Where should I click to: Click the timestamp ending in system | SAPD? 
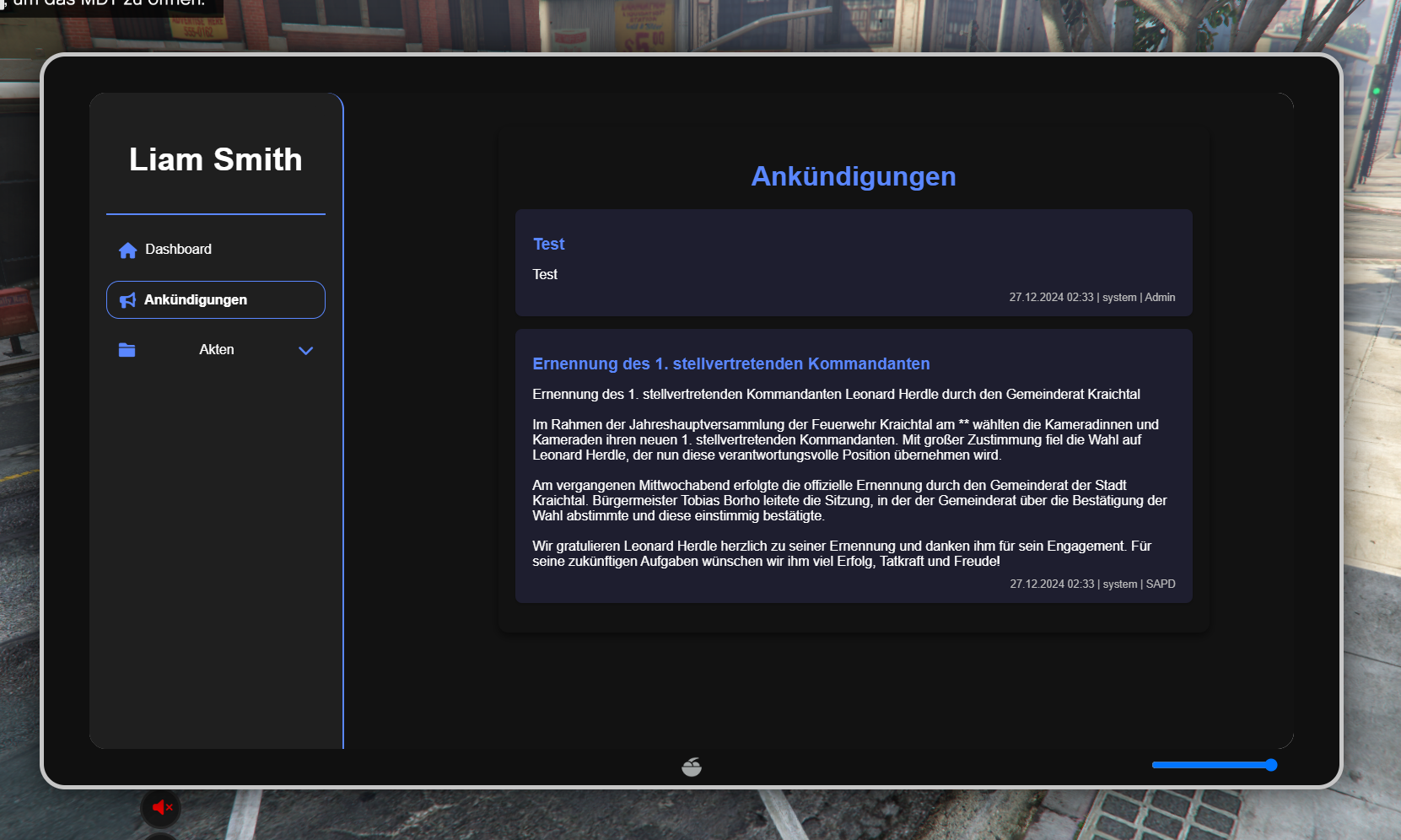tap(1092, 584)
